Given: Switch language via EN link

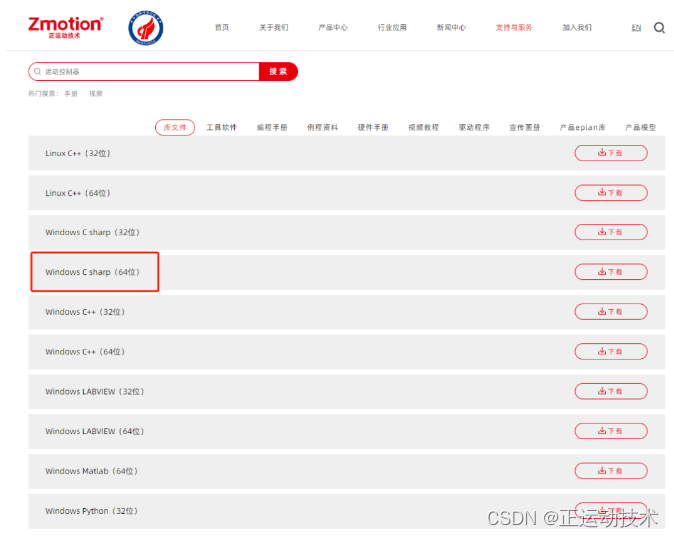Looking at the screenshot, I should [x=636, y=28].
